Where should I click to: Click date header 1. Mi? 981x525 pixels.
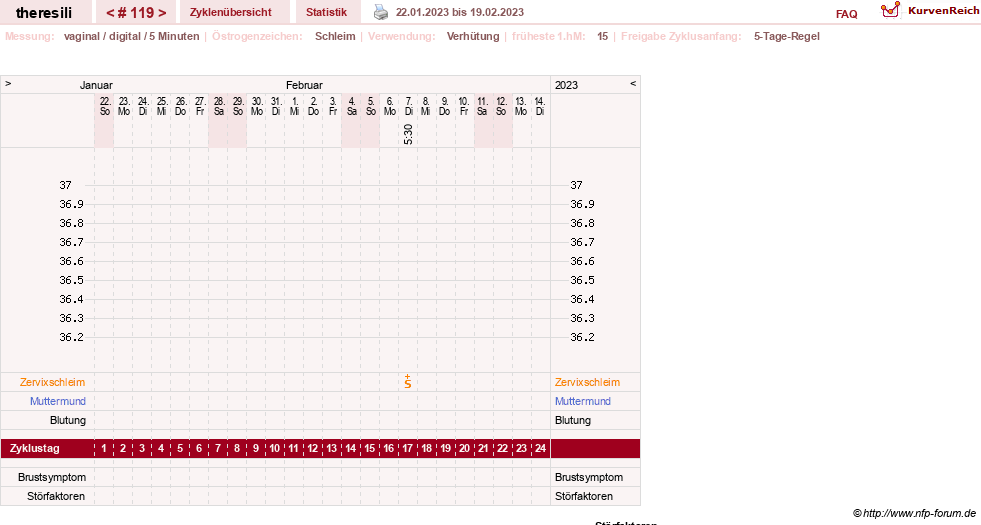pyautogui.click(x=294, y=106)
